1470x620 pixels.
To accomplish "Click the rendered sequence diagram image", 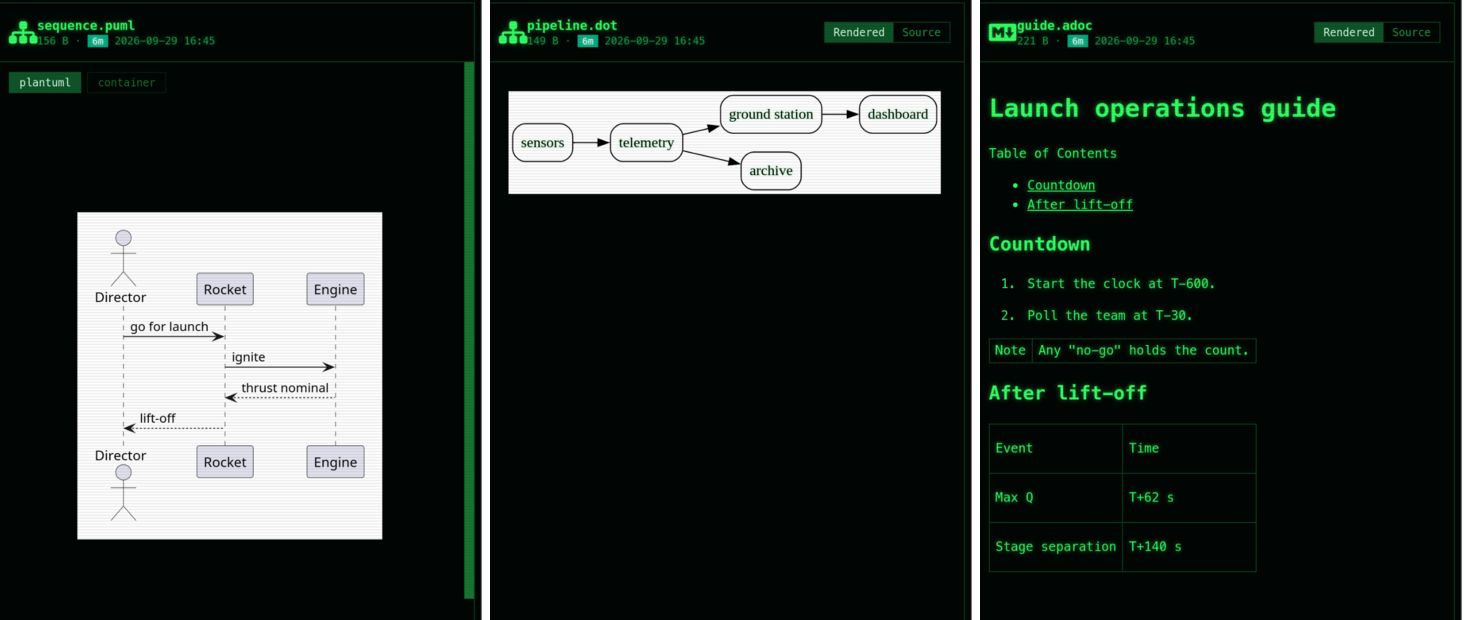I will [x=230, y=375].
